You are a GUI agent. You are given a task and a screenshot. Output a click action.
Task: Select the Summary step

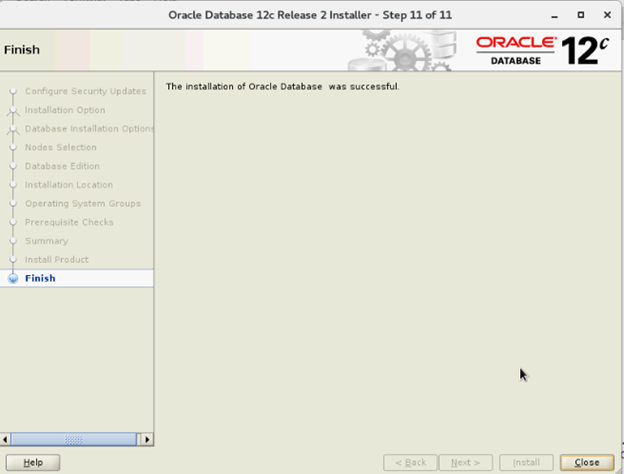coord(47,241)
